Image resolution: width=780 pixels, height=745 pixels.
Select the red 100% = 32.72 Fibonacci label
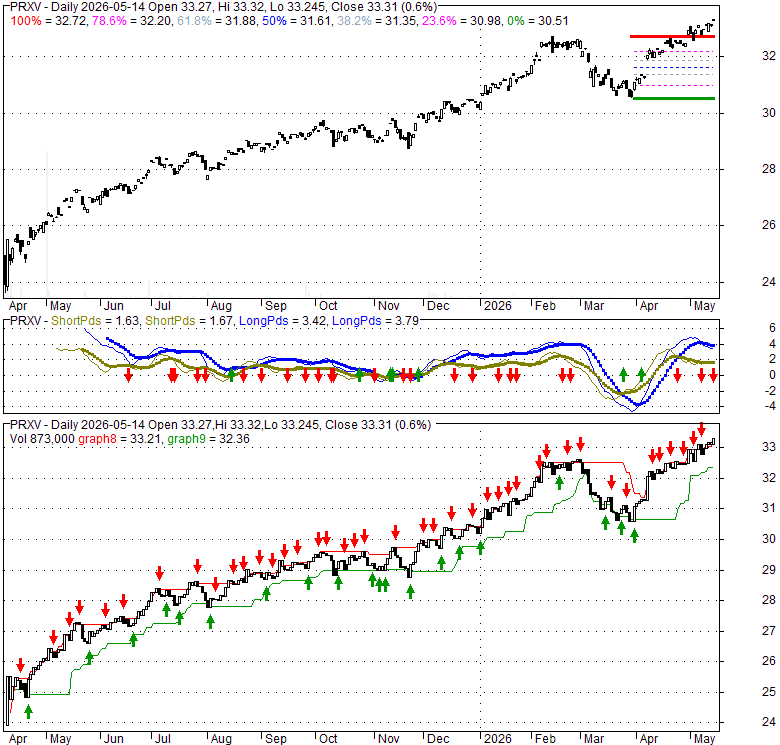[49, 21]
